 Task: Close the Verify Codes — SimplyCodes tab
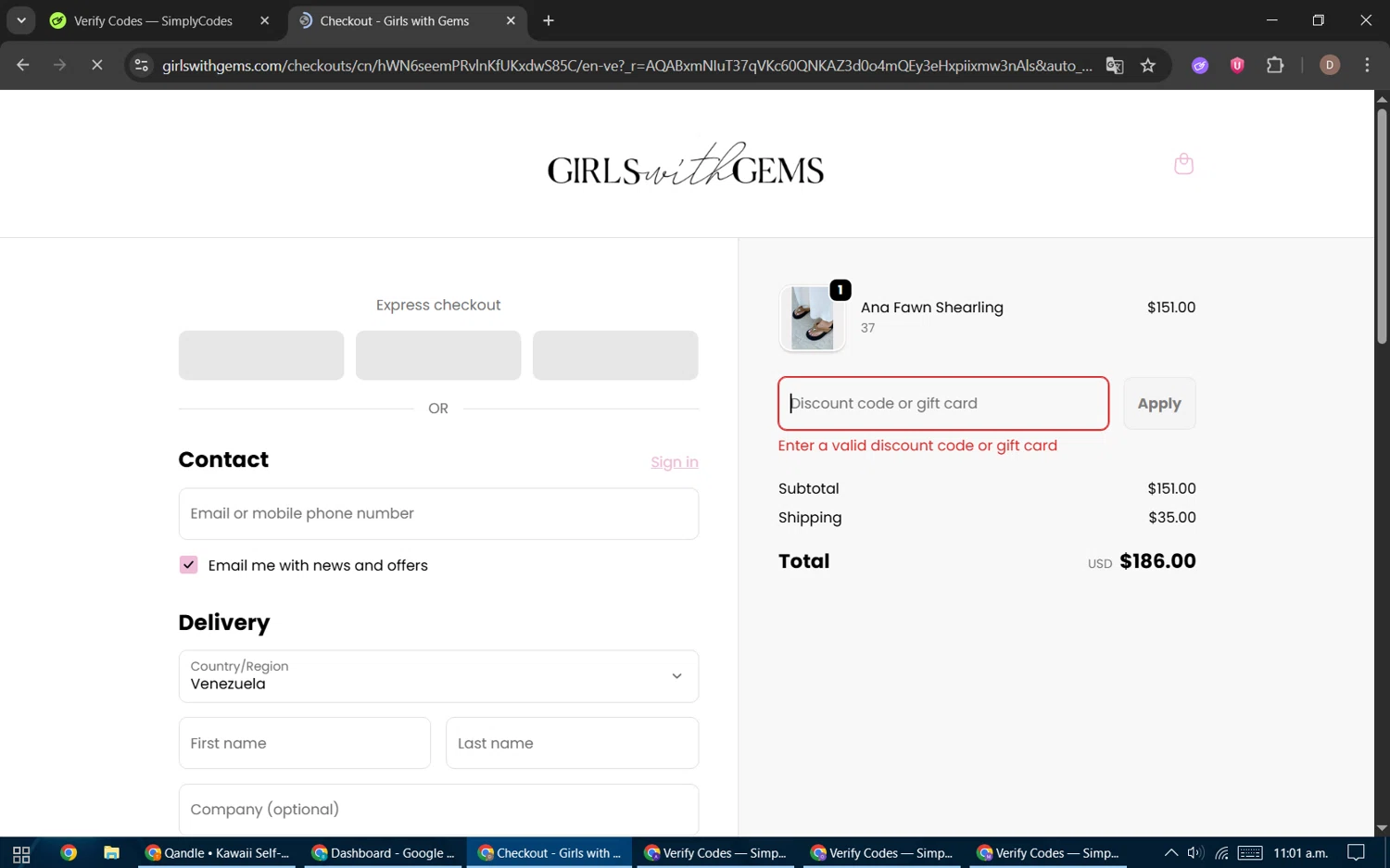264,20
